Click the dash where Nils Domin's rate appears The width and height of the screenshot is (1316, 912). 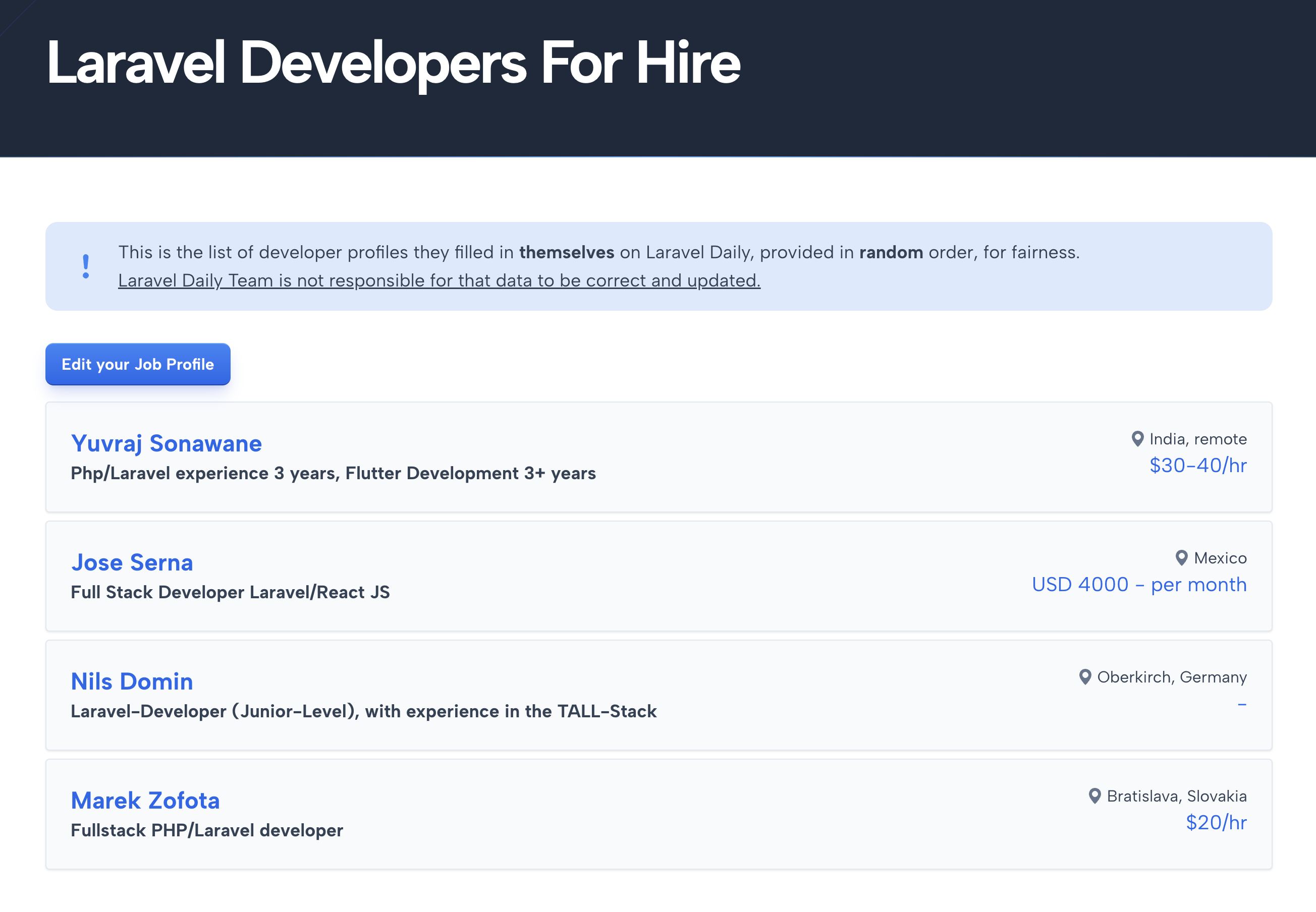coord(1243,704)
